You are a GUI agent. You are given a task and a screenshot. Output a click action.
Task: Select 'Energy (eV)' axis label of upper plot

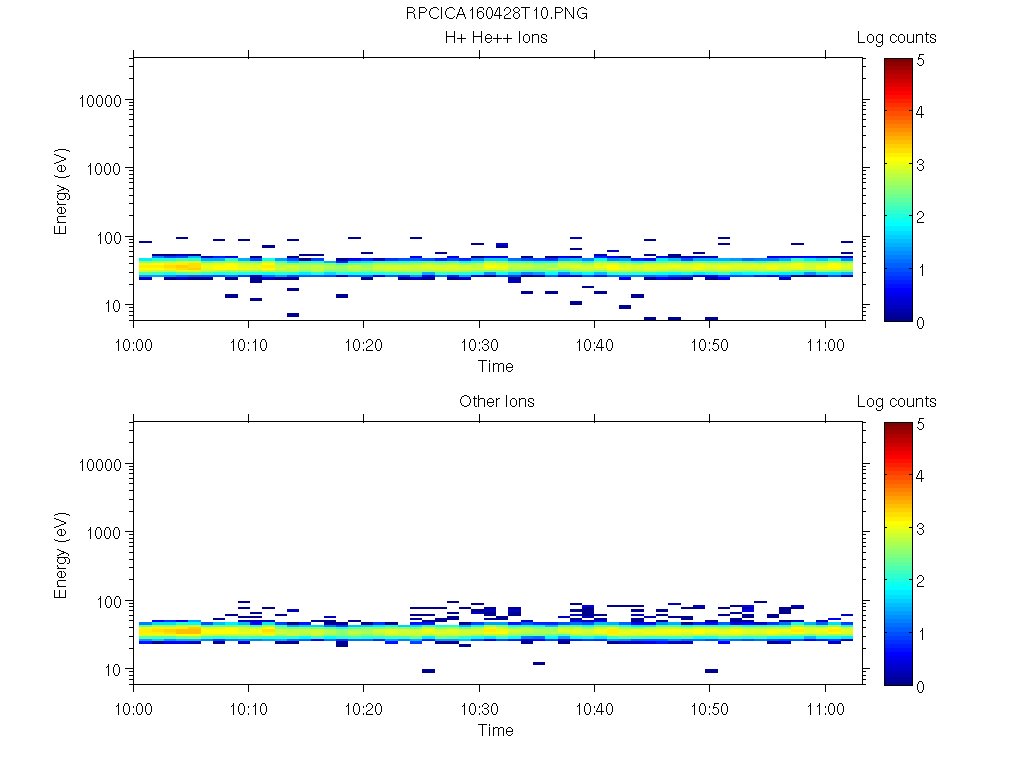(61, 191)
